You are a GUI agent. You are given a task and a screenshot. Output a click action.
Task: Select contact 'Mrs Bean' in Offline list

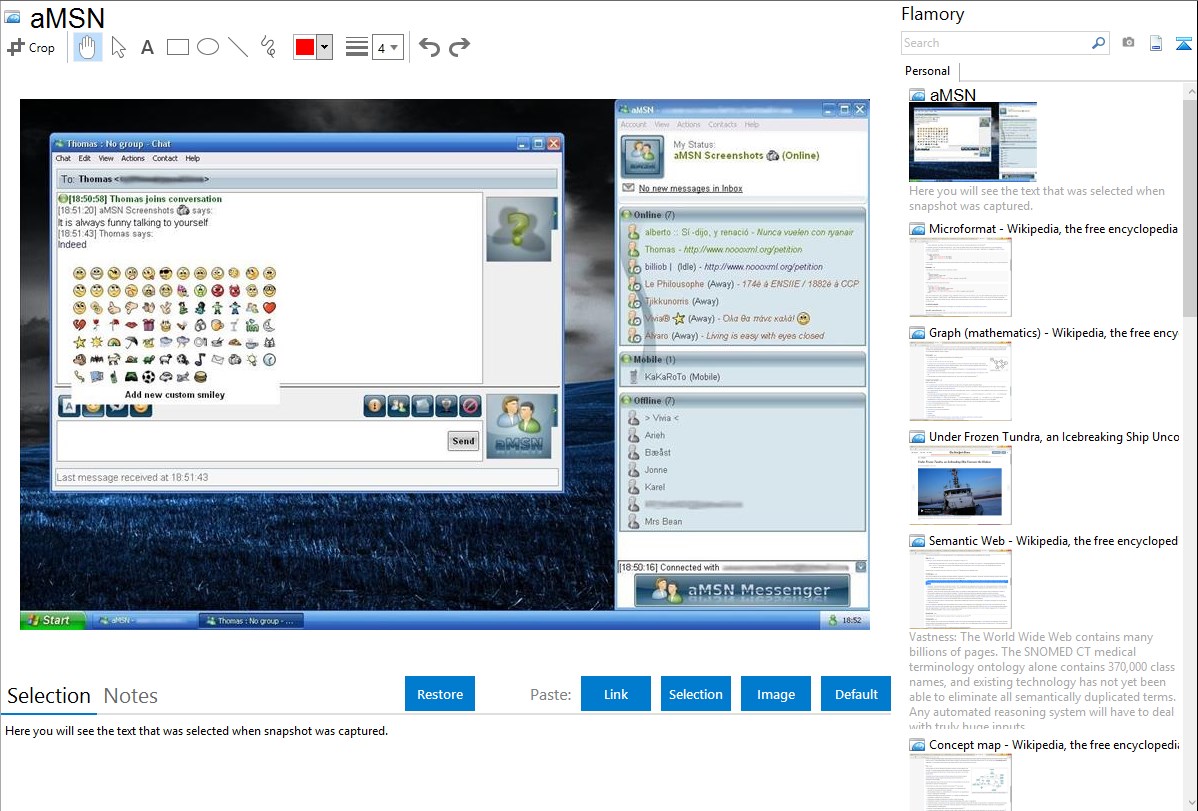(x=663, y=521)
